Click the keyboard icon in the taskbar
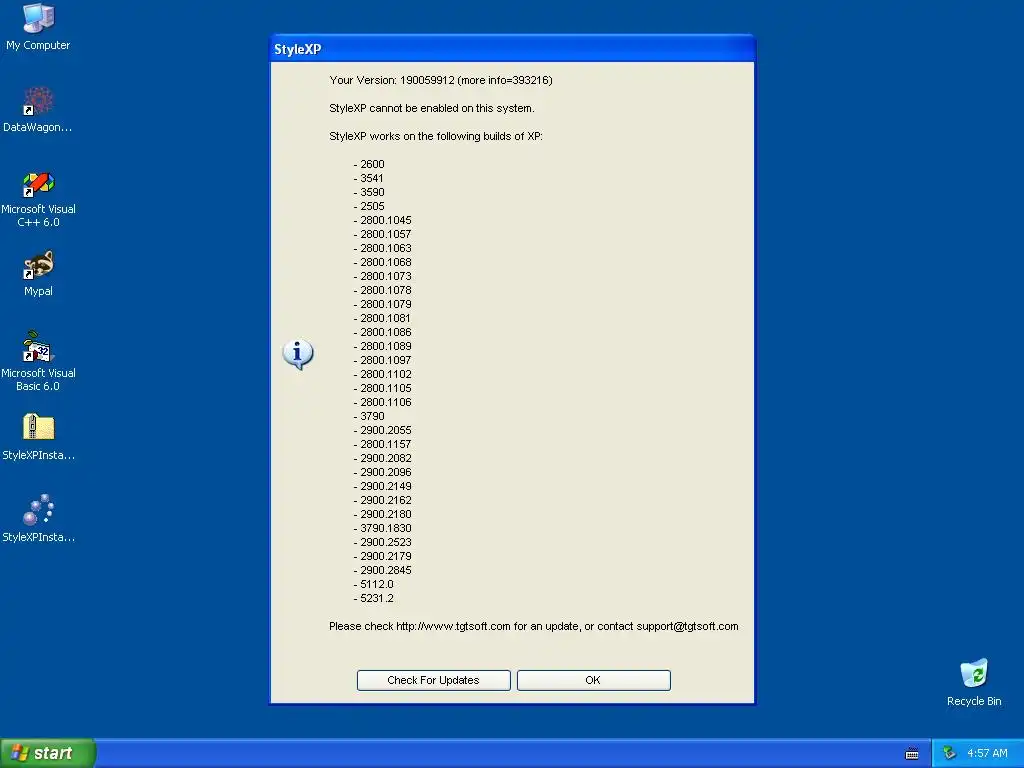The width and height of the screenshot is (1024, 768). pos(912,754)
